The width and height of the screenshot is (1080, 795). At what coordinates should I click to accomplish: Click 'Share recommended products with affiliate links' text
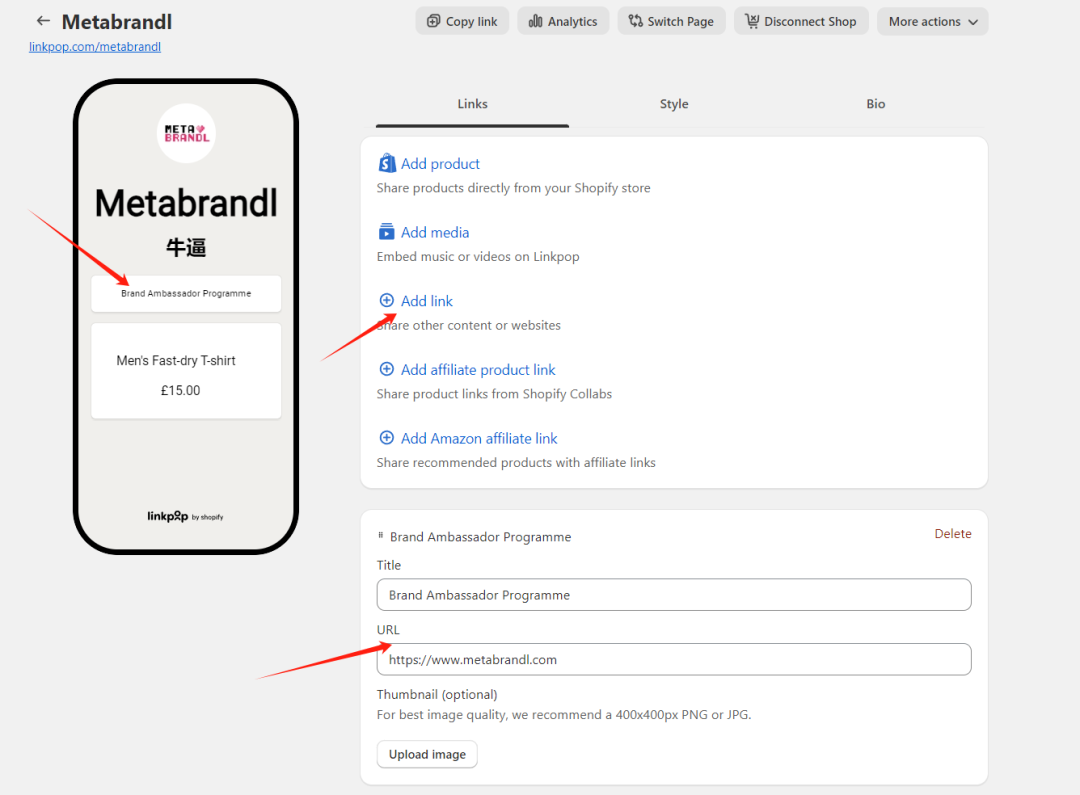pos(516,463)
